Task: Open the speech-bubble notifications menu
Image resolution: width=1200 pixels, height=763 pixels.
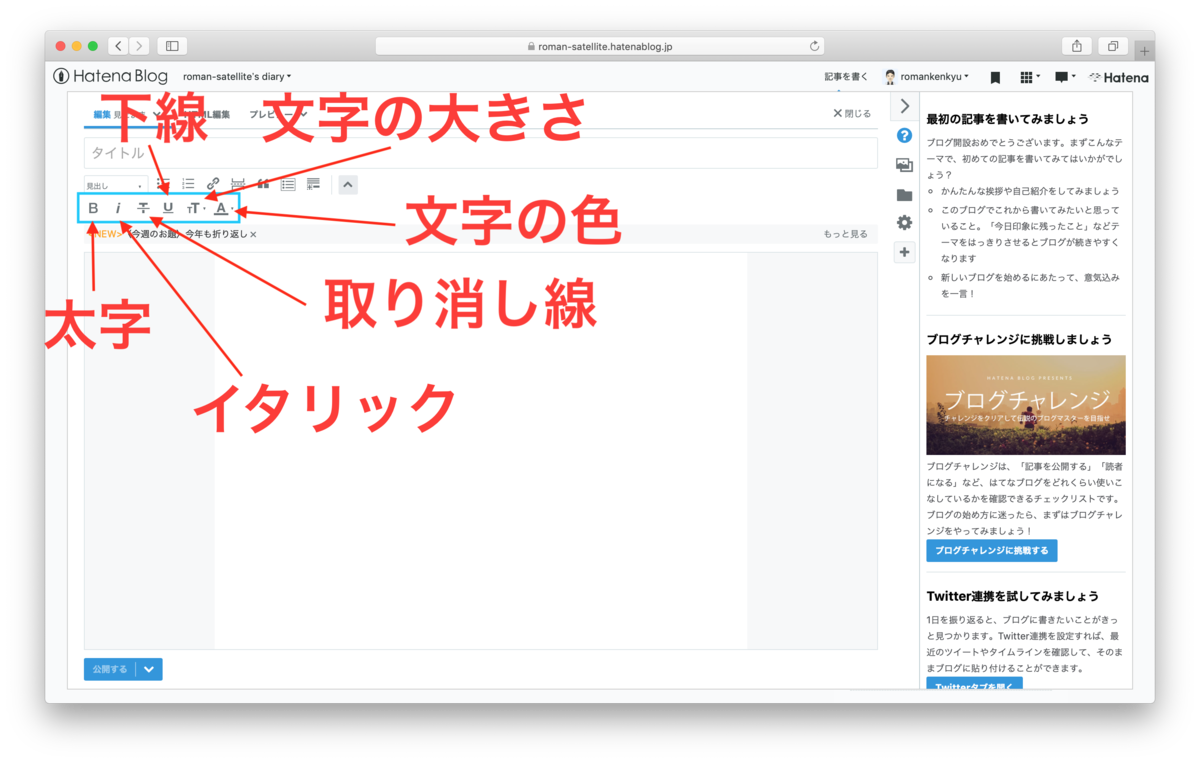Action: pos(1064,77)
